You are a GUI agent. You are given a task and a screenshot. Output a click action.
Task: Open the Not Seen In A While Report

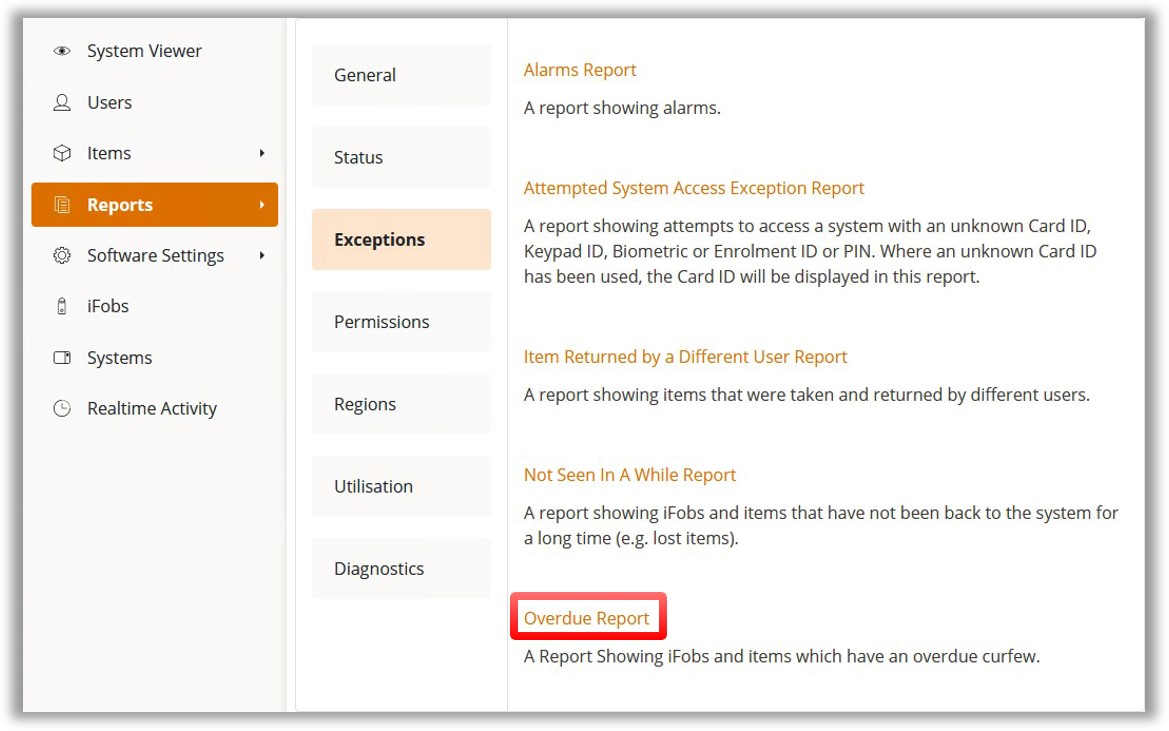pyautogui.click(x=630, y=475)
